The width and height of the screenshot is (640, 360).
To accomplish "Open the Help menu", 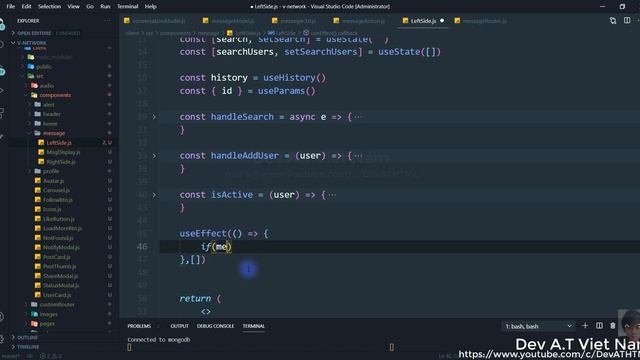I will 150,7.
